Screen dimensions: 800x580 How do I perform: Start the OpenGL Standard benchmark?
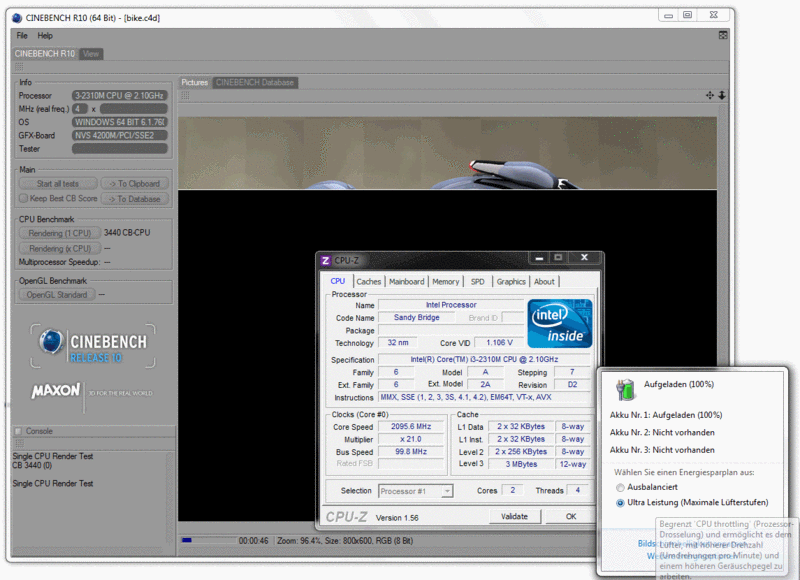(57, 295)
